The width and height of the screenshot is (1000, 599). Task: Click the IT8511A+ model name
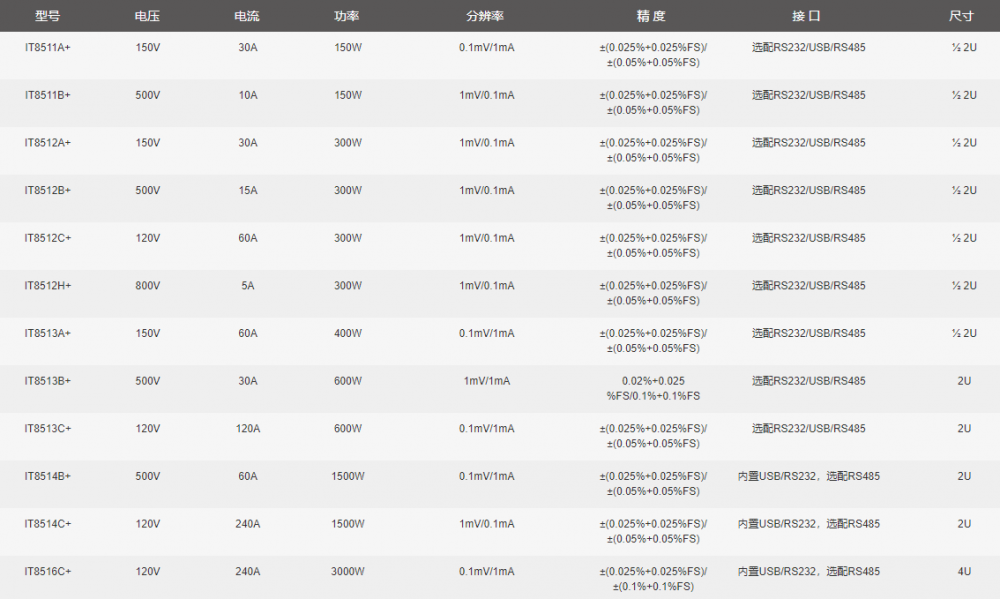48,47
